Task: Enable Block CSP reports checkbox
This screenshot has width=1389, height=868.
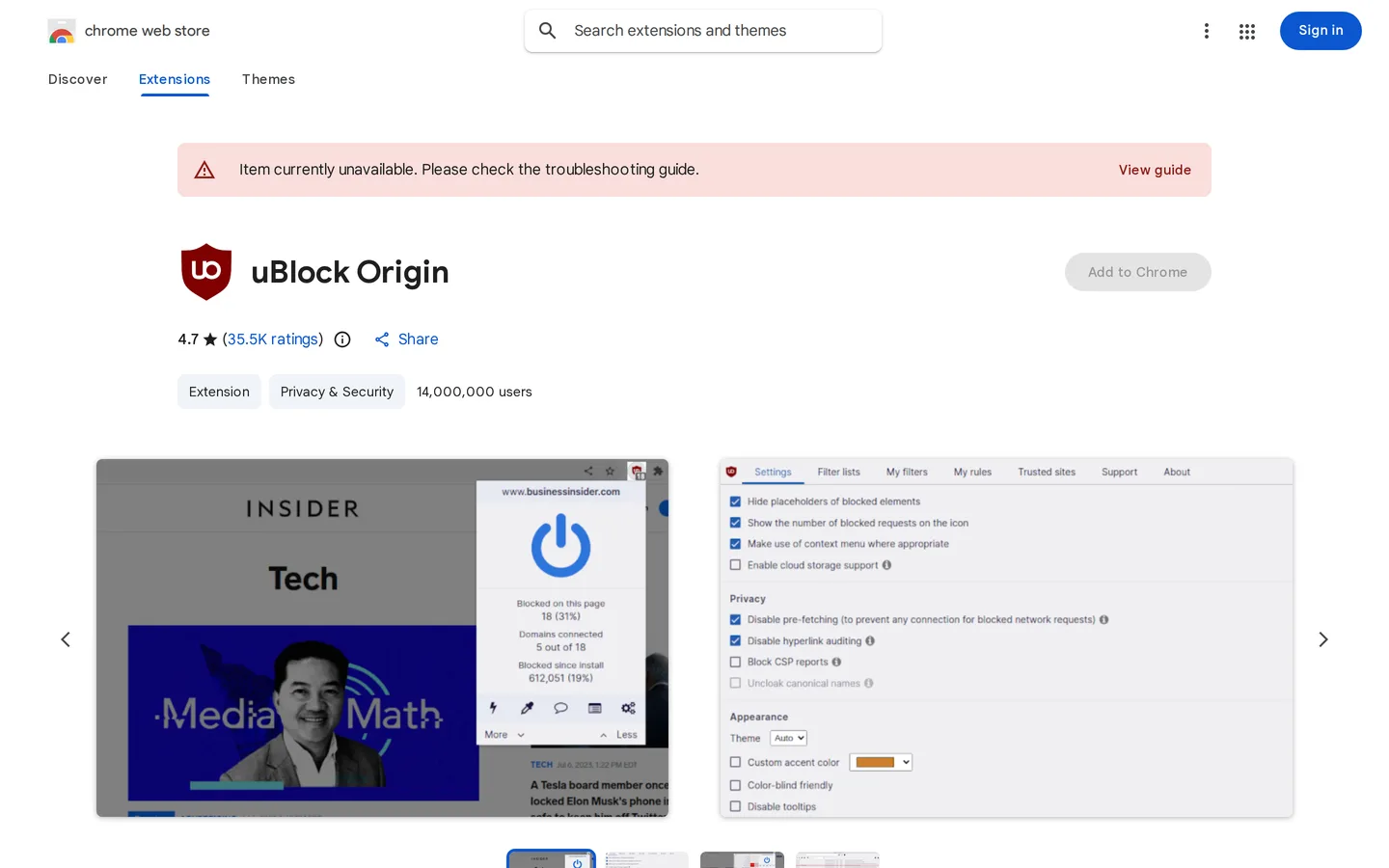Action: pyautogui.click(x=735, y=663)
